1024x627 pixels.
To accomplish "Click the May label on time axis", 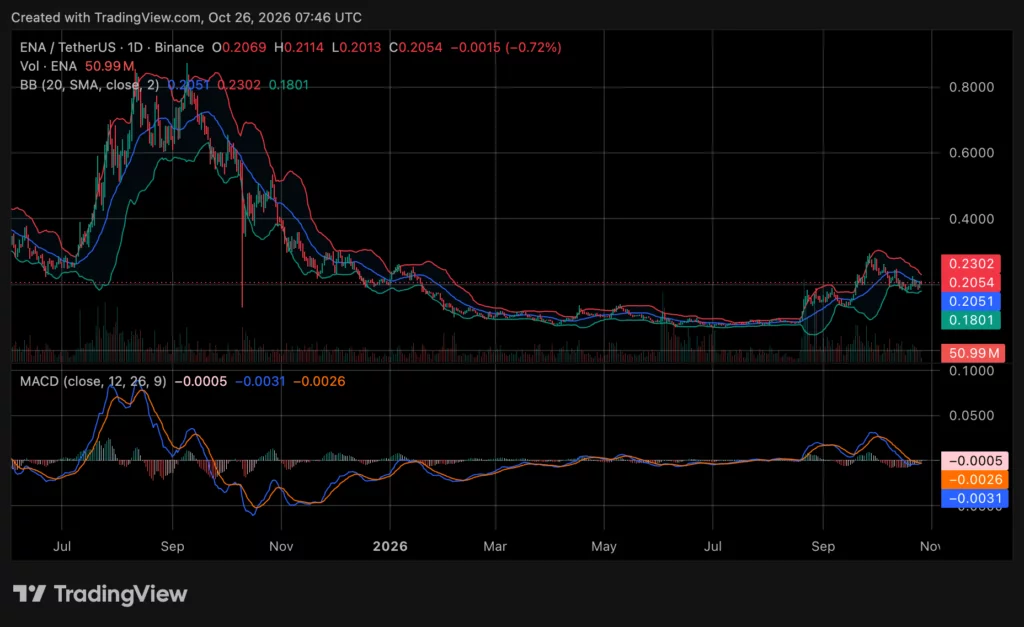I will pos(603,546).
